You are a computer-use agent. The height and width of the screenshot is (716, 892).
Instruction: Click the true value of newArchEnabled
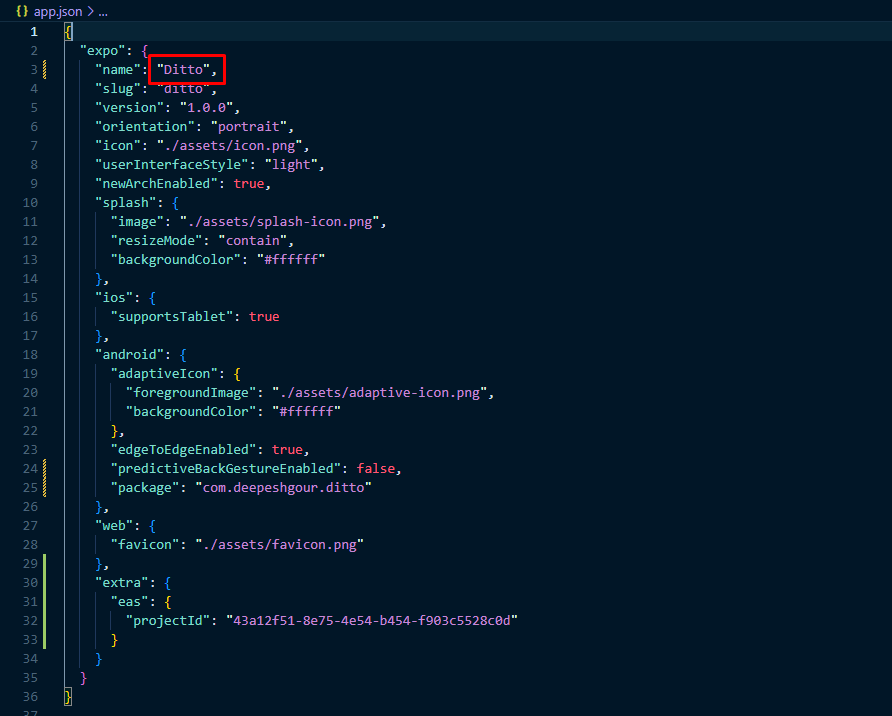[x=250, y=183]
